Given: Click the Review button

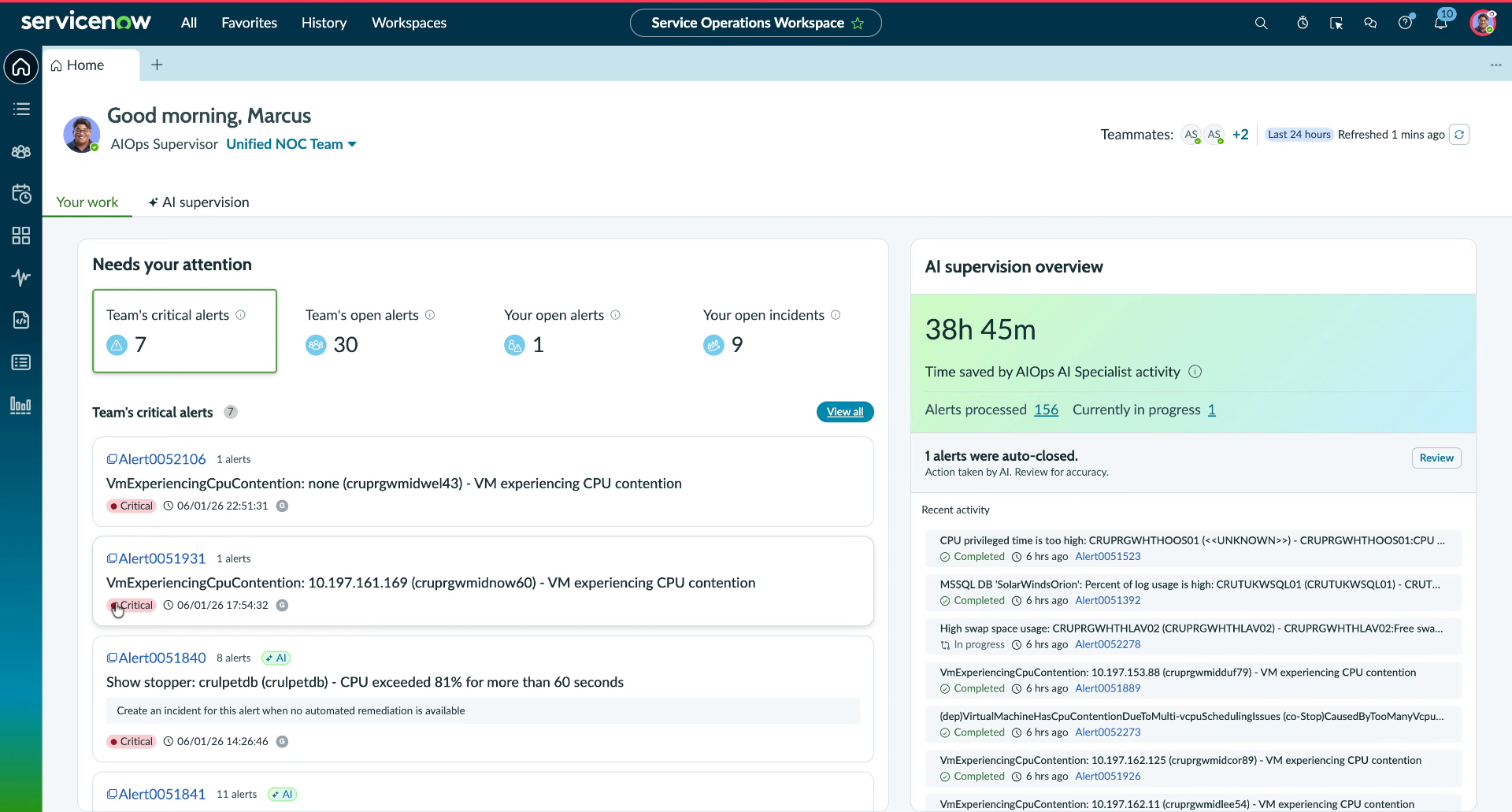Looking at the screenshot, I should [x=1436, y=458].
